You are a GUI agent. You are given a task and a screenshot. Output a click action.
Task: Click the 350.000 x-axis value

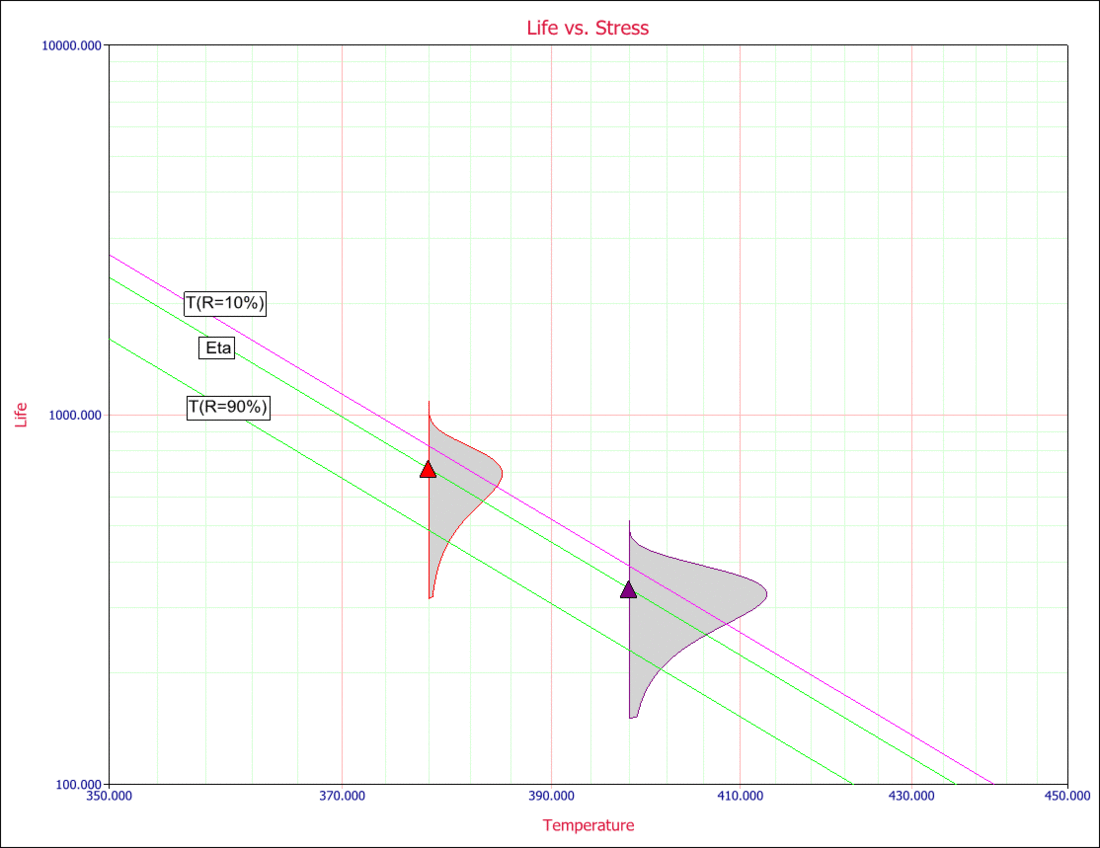(109, 795)
